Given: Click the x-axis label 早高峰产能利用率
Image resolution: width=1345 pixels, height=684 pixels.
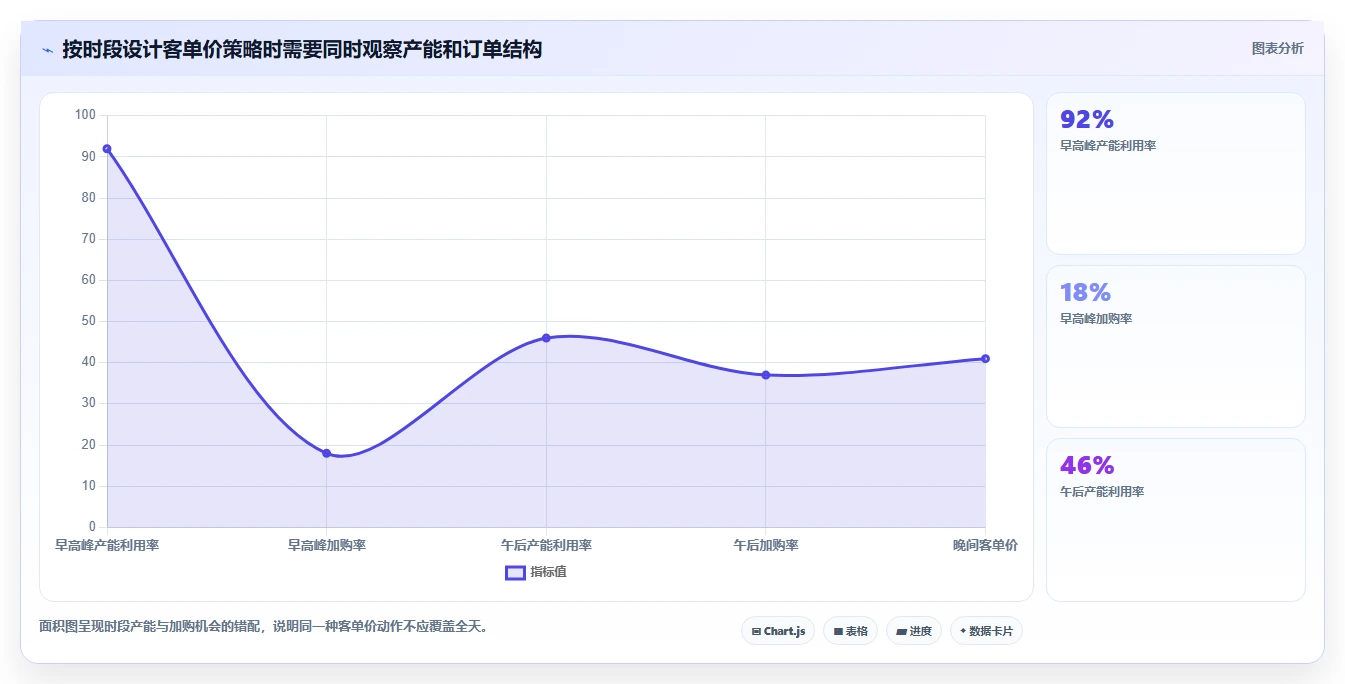Looking at the screenshot, I should 107,545.
